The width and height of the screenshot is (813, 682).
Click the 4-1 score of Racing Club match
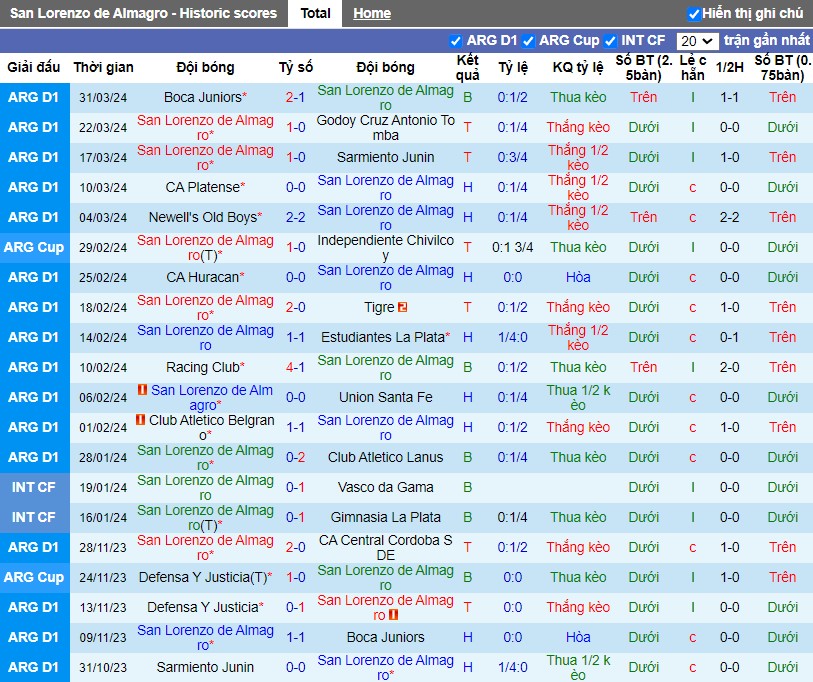pos(295,368)
